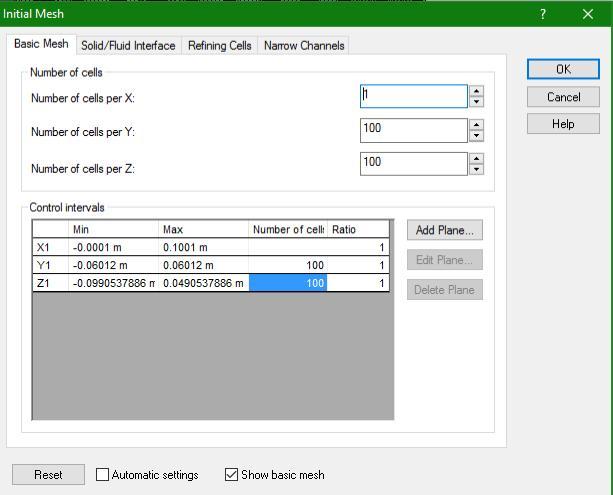Click the Max column header
Screen dimensions: 613x495
(x=204, y=229)
